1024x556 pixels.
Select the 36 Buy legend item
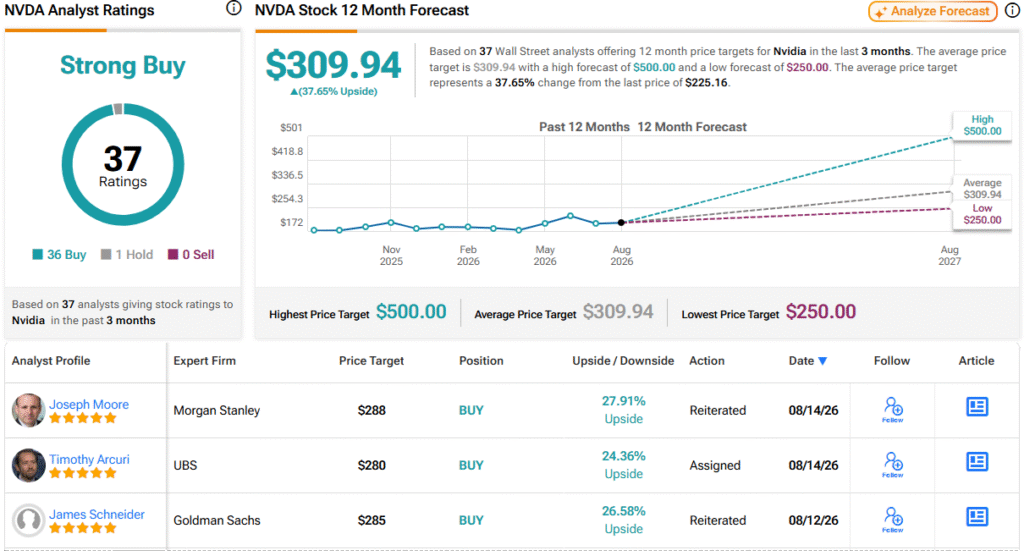59,255
